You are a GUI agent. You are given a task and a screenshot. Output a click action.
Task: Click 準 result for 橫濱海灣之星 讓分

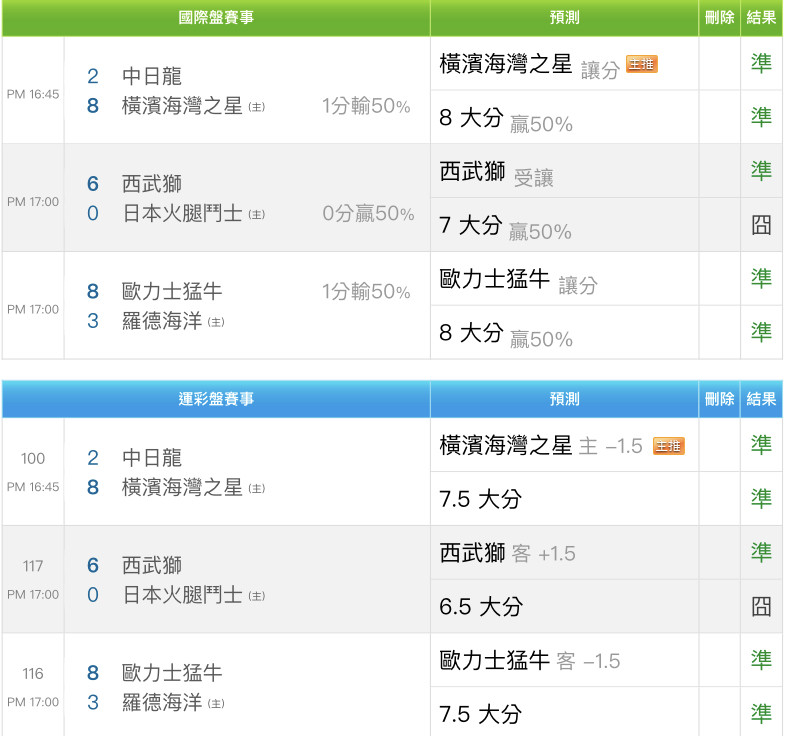pos(761,63)
